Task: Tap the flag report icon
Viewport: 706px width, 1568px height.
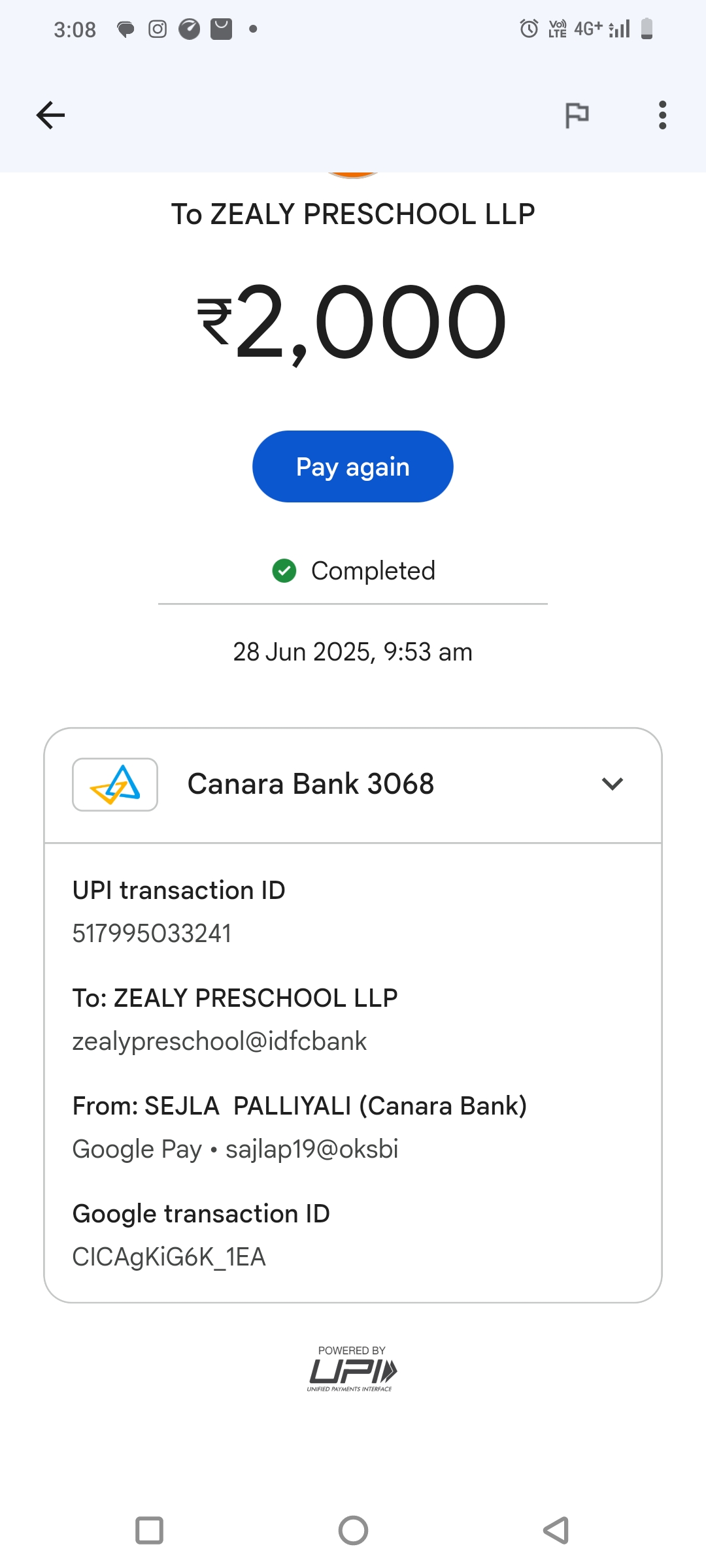Action: [x=577, y=116]
